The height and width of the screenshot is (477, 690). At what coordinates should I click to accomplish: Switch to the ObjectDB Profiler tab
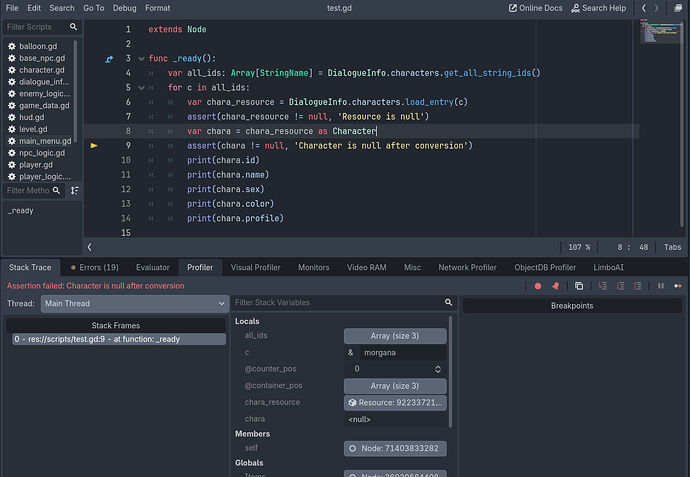point(545,268)
